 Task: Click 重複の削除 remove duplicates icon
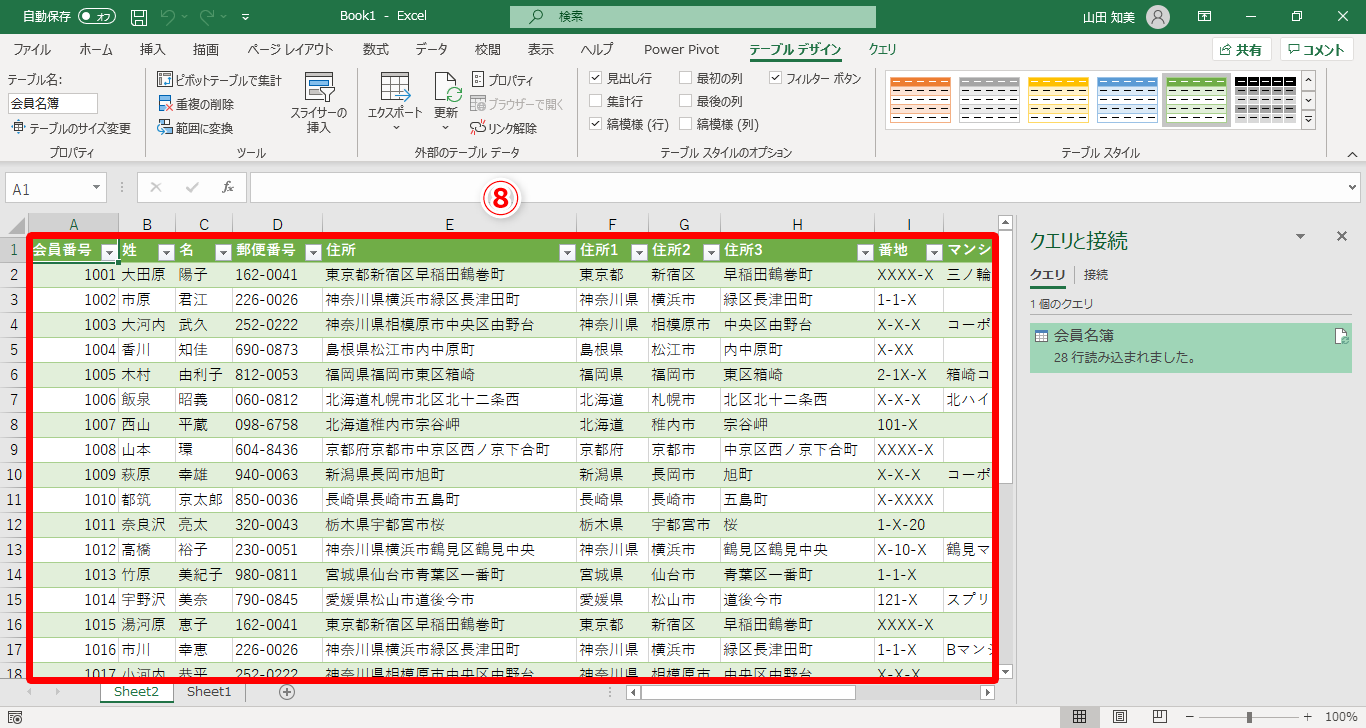pos(167,104)
